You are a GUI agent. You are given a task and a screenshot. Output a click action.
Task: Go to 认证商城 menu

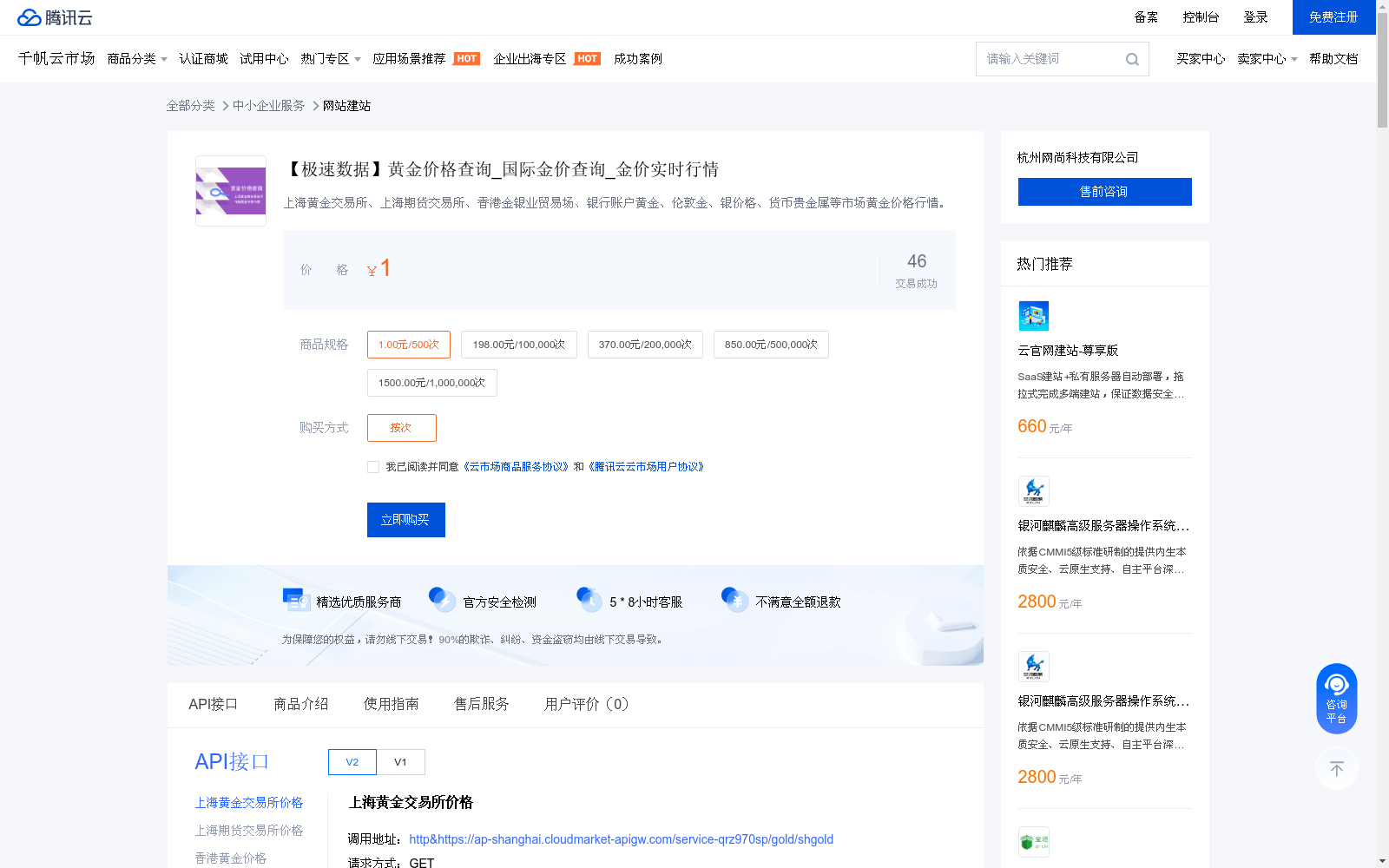pos(203,59)
